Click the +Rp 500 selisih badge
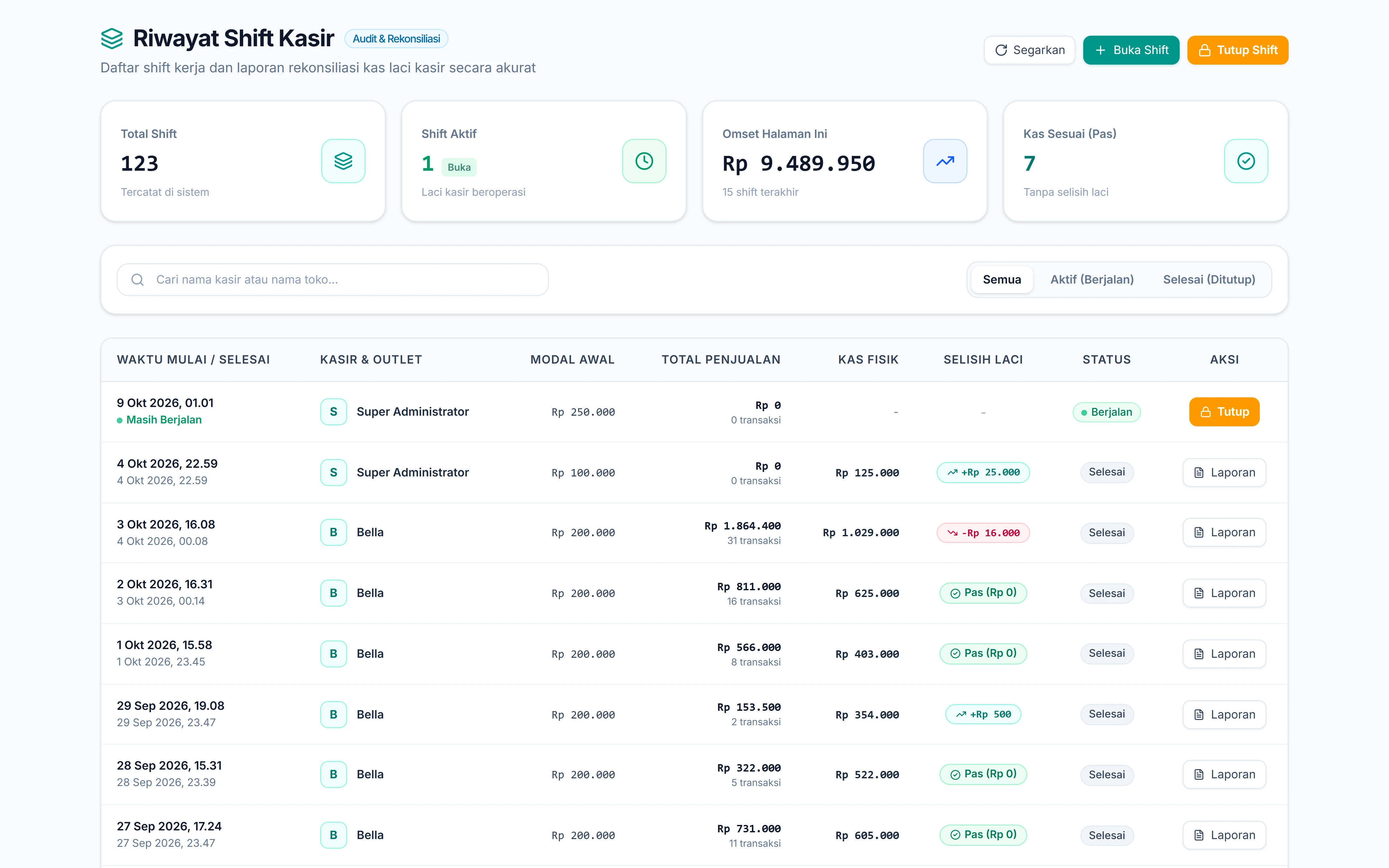 tap(983, 714)
